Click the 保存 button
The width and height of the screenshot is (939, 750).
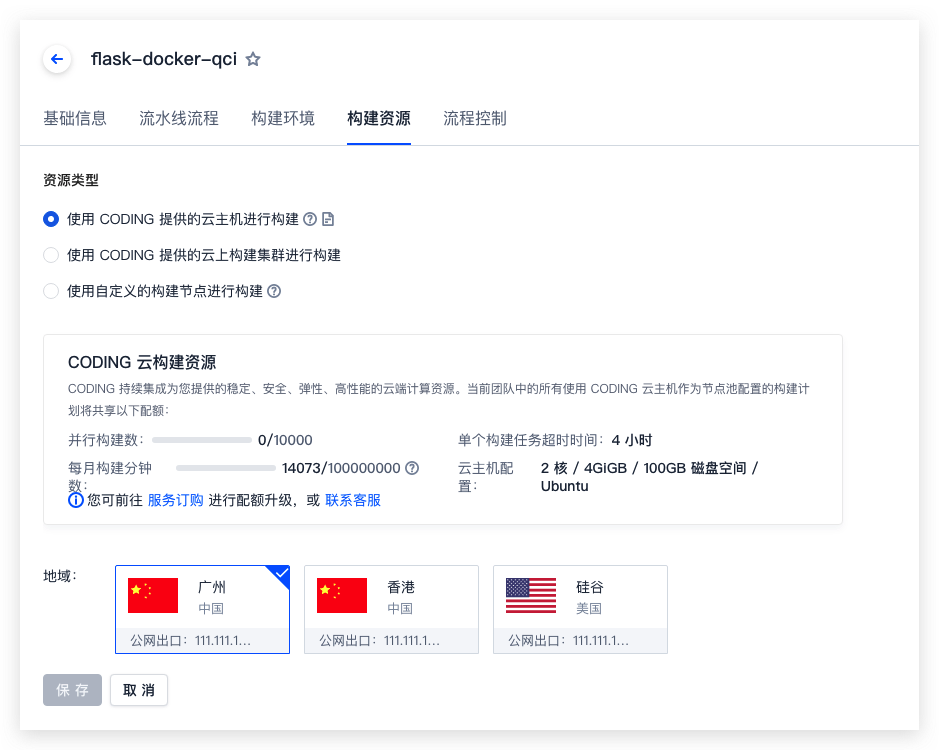[x=72, y=690]
